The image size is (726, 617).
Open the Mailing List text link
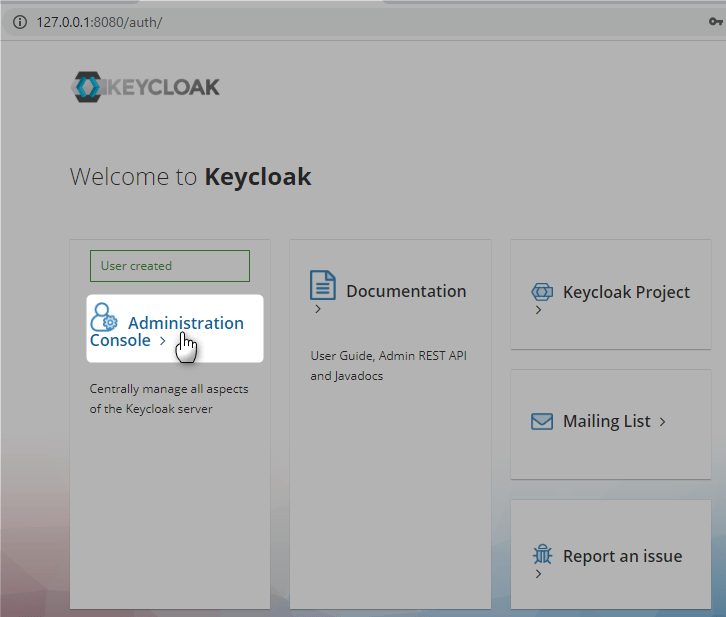(x=606, y=421)
